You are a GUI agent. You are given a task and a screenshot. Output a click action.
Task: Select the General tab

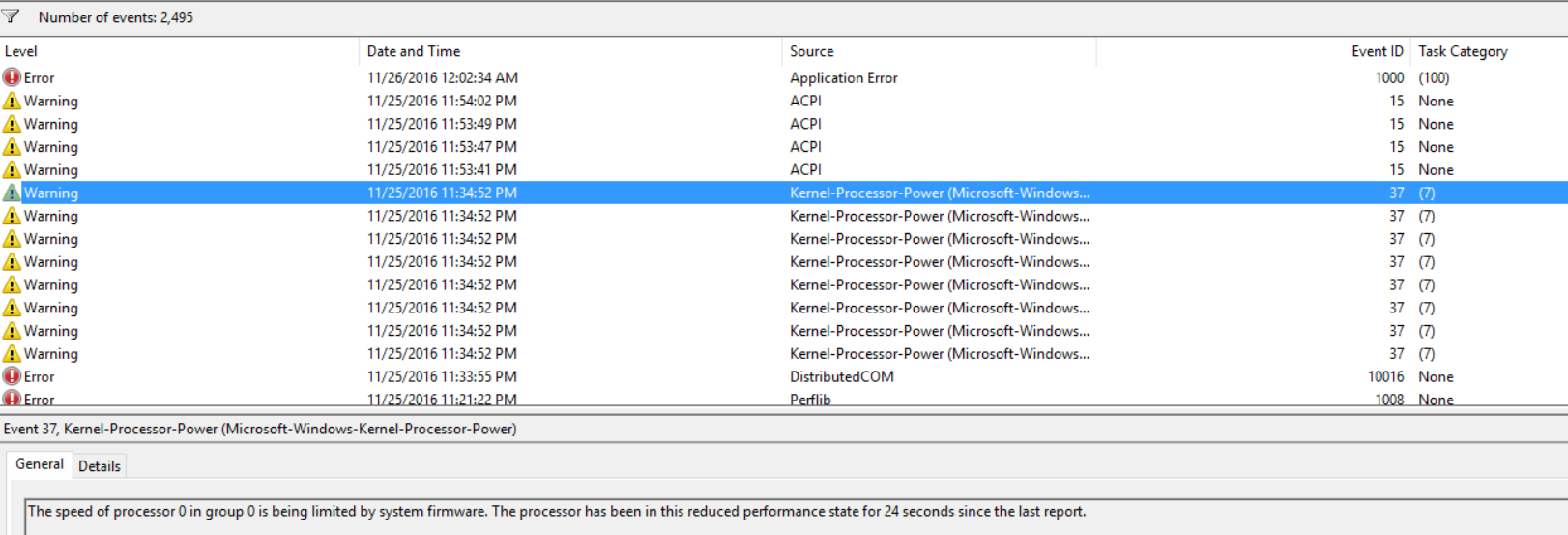point(40,464)
